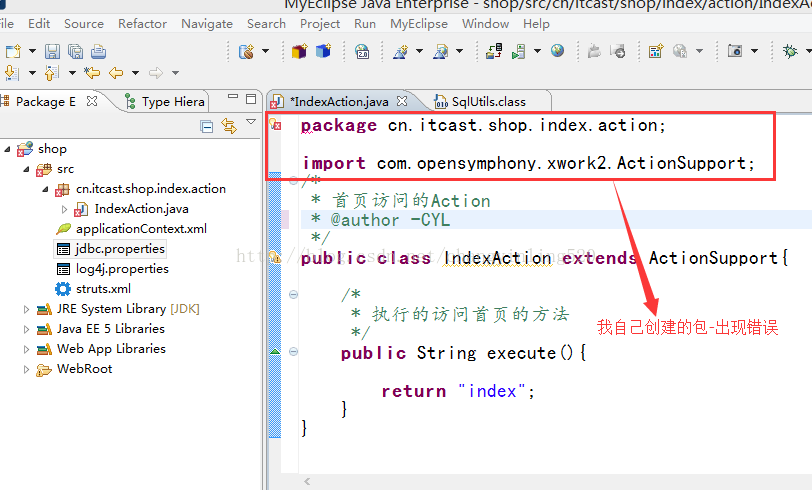Open the Back history dropdown arrow
The width and height of the screenshot is (812, 490).
135,73
